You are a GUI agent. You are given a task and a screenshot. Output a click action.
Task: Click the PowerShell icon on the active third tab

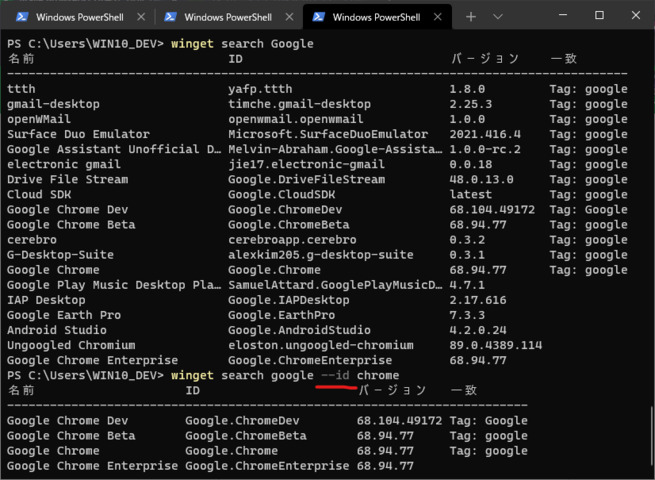pyautogui.click(x=318, y=17)
